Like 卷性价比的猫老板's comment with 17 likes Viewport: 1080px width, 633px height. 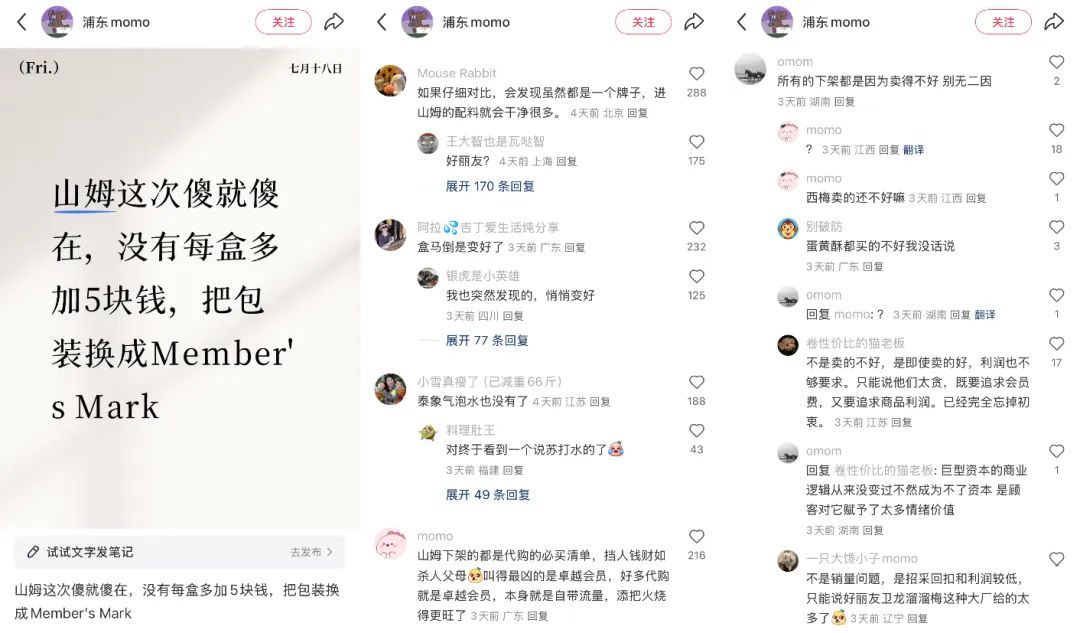[x=1056, y=344]
